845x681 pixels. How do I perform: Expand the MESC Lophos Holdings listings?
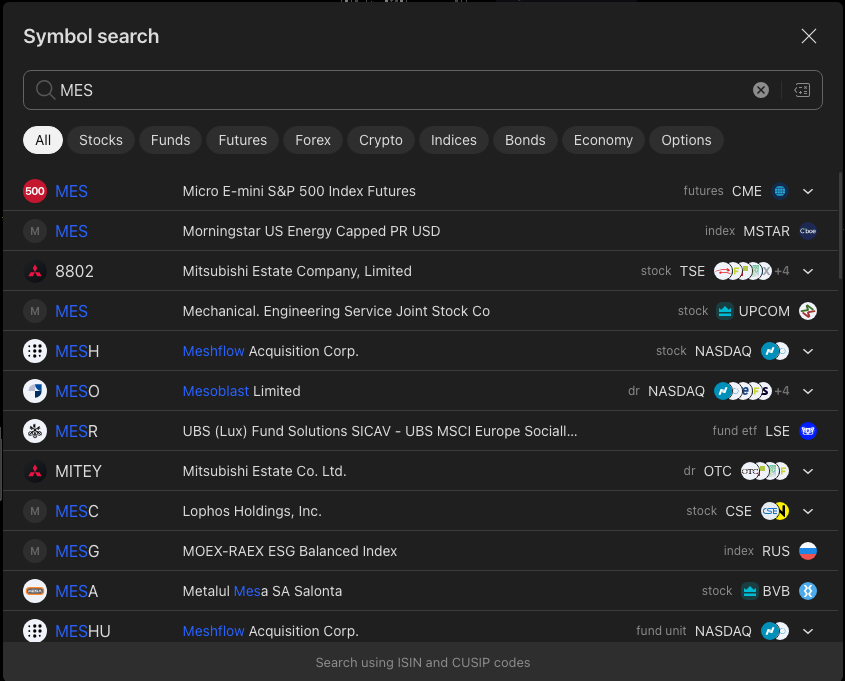(807, 511)
